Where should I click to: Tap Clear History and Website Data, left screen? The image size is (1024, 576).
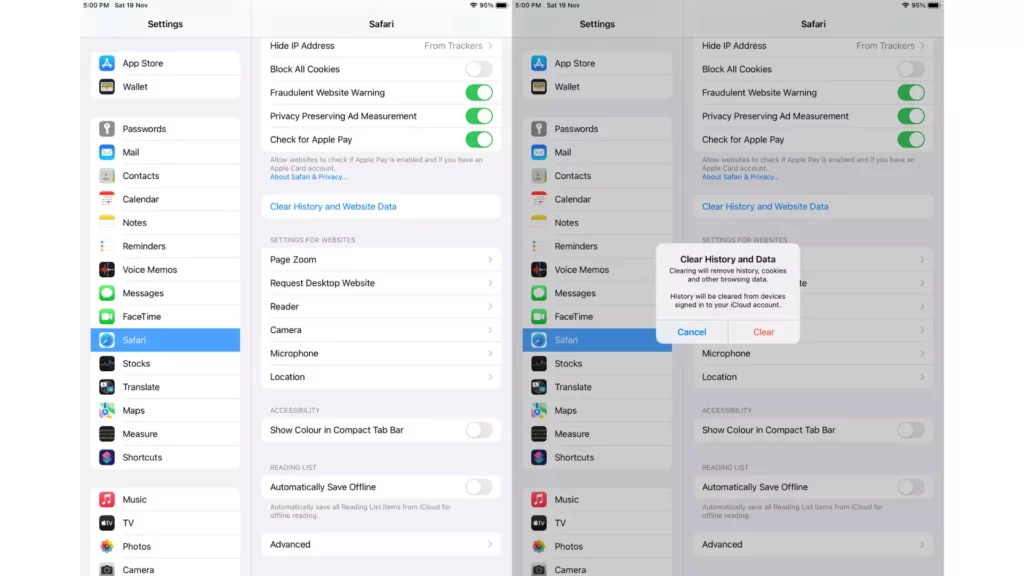(x=333, y=206)
